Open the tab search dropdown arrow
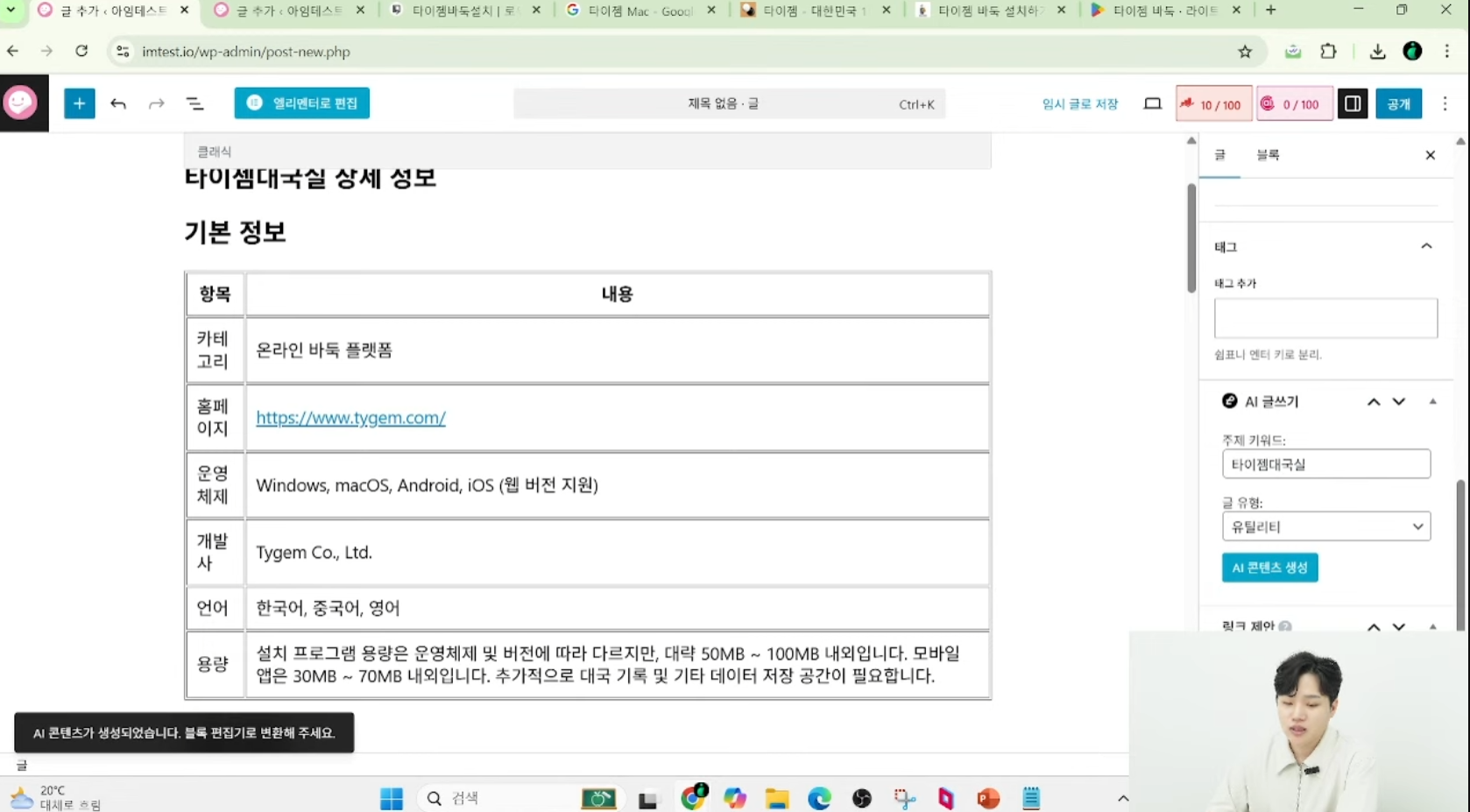This screenshot has width=1470, height=812. click(x=11, y=11)
